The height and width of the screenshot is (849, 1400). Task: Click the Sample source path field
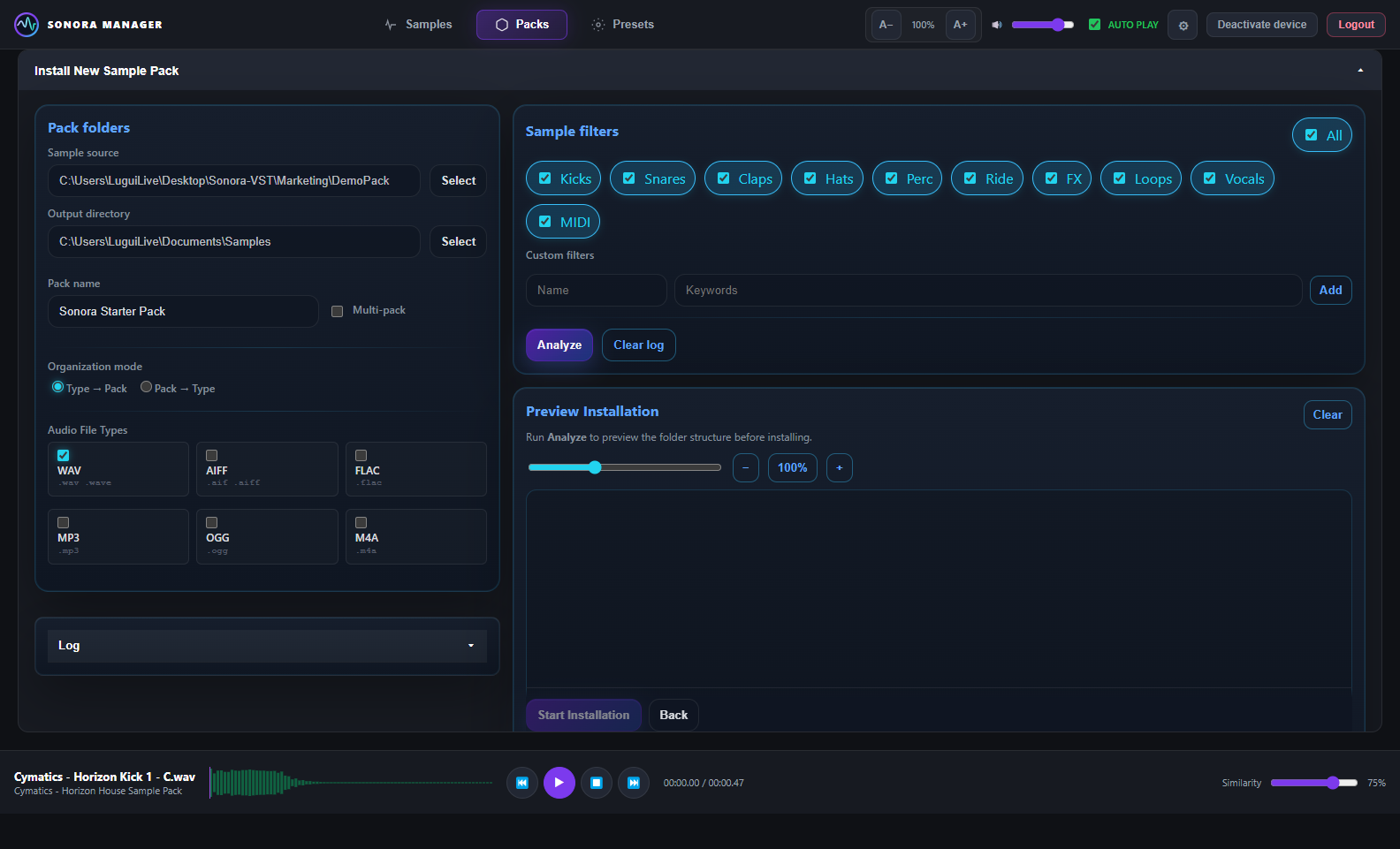pos(234,180)
